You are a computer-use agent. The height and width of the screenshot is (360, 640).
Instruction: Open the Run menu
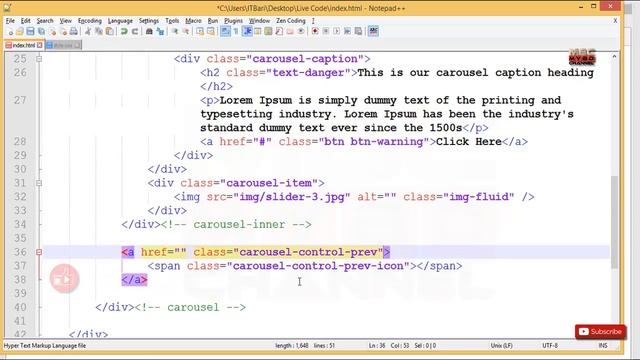pyautogui.click(x=213, y=20)
